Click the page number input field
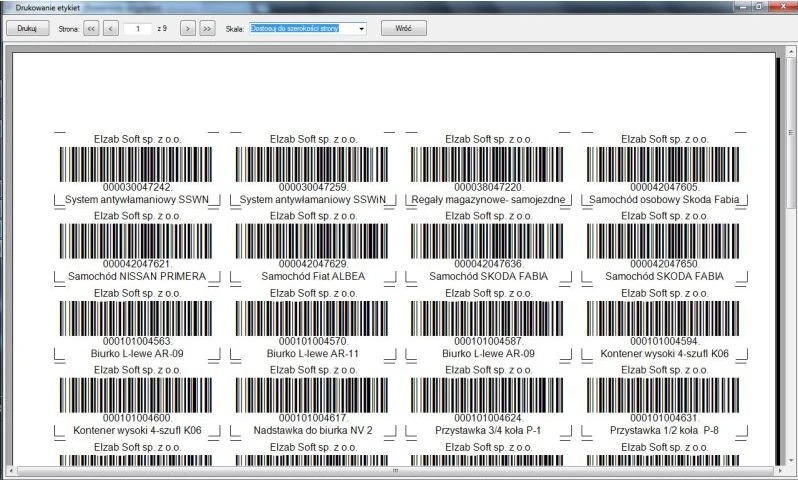This screenshot has height=481, width=798. [137, 29]
